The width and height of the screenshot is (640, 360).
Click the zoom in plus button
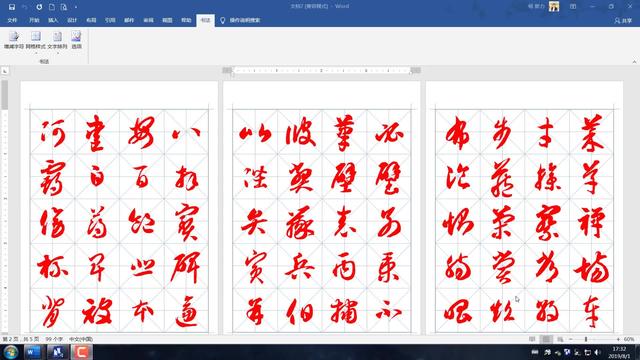(x=618, y=339)
